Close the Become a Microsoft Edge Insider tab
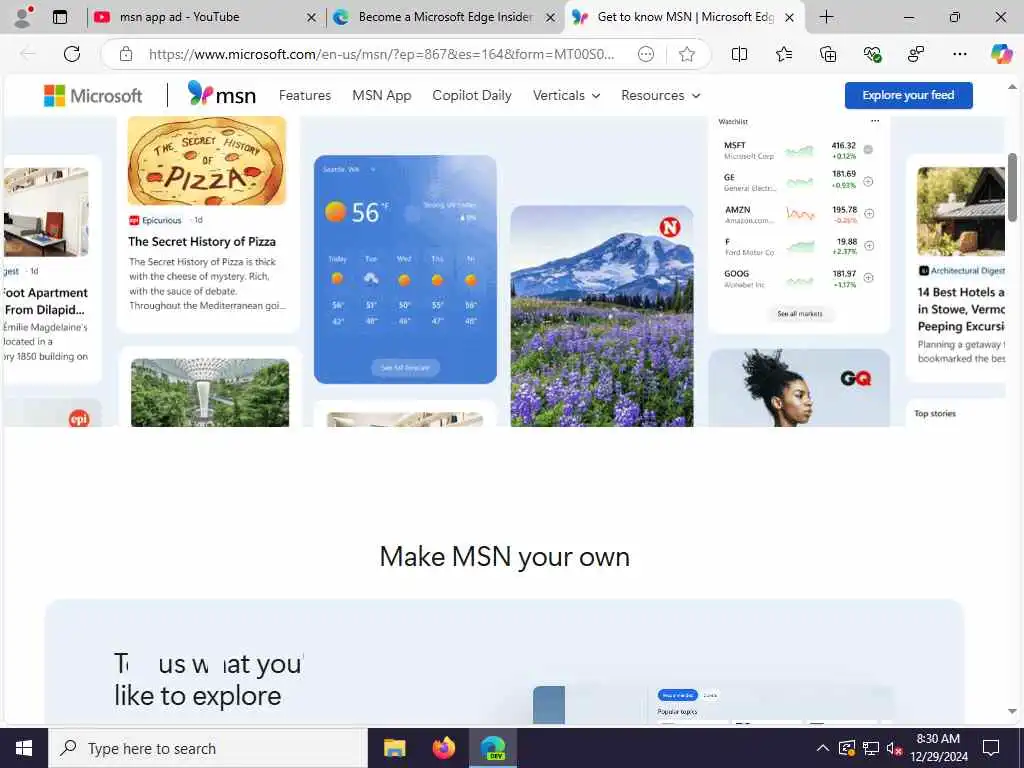Image resolution: width=1024 pixels, height=768 pixels. click(551, 18)
